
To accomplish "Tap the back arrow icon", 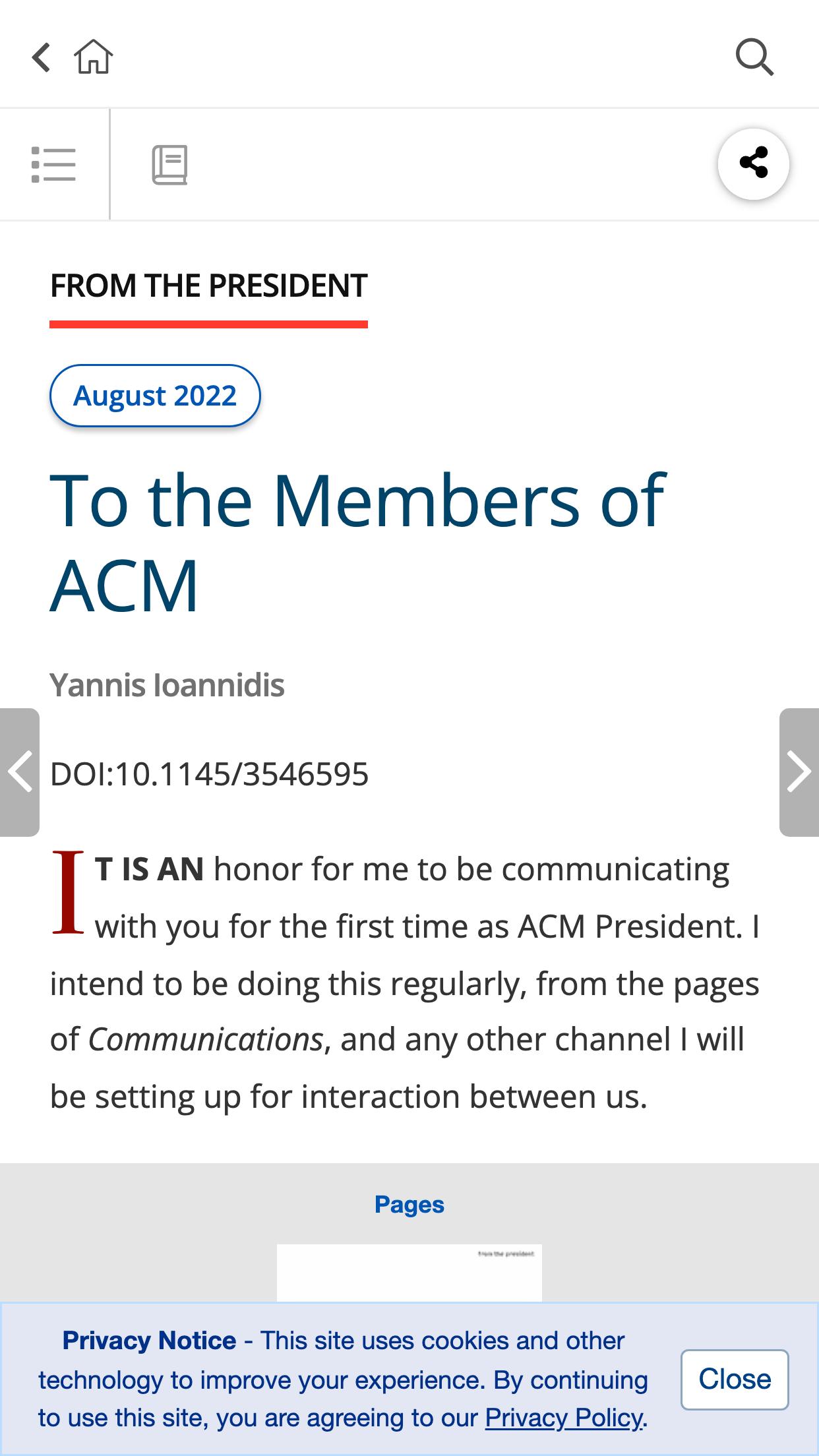I will 41,57.
